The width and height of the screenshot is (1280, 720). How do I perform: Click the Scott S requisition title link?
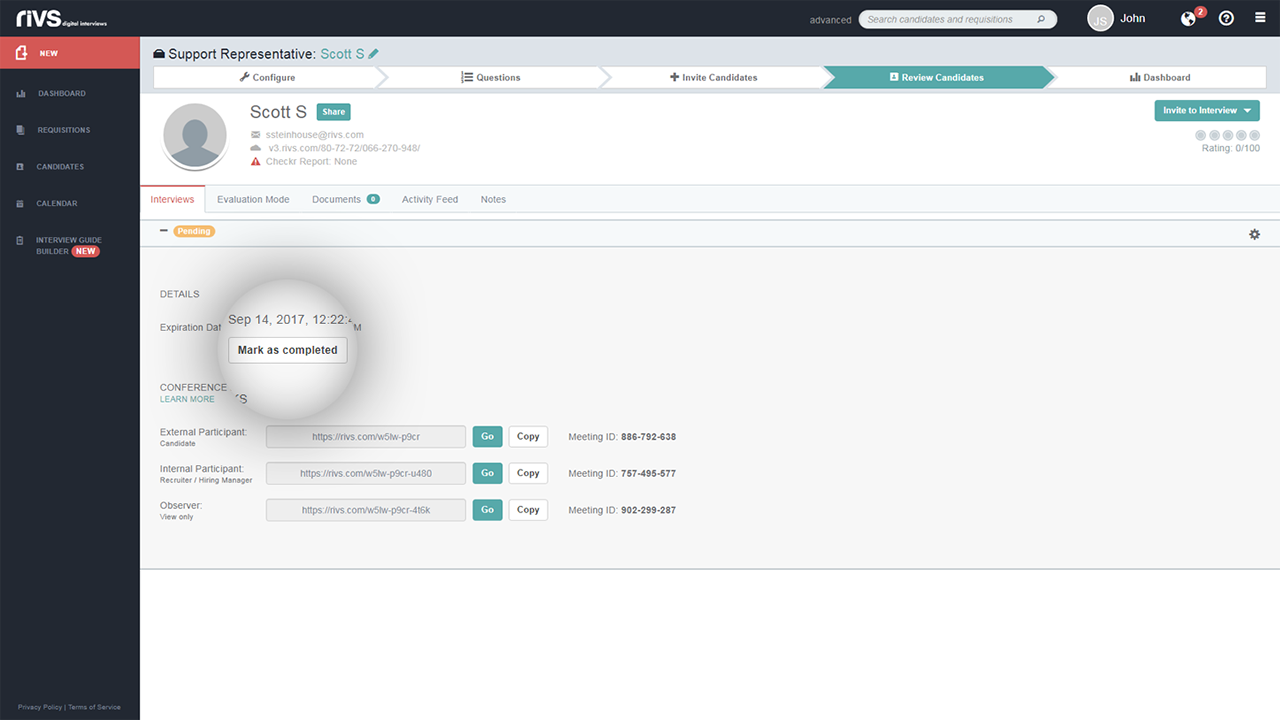click(x=342, y=54)
